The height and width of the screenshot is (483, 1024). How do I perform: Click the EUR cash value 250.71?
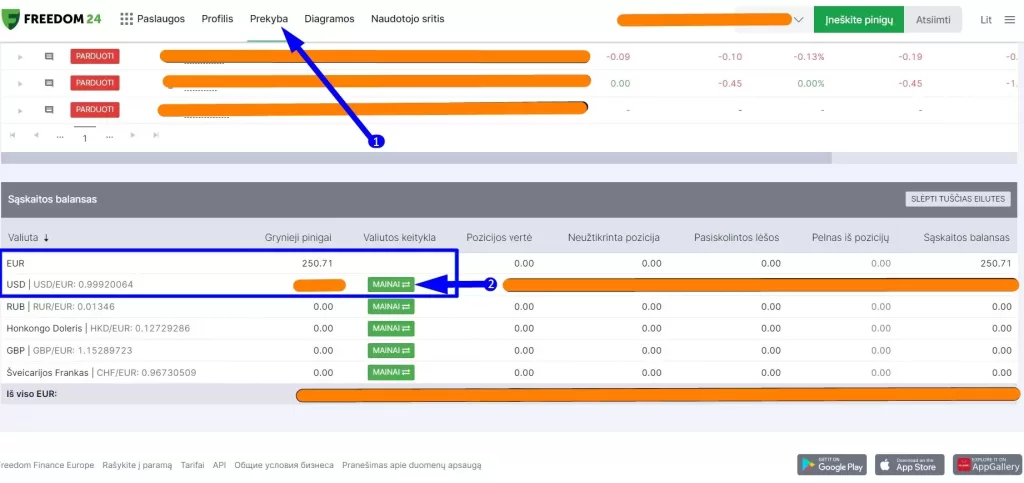(318, 264)
